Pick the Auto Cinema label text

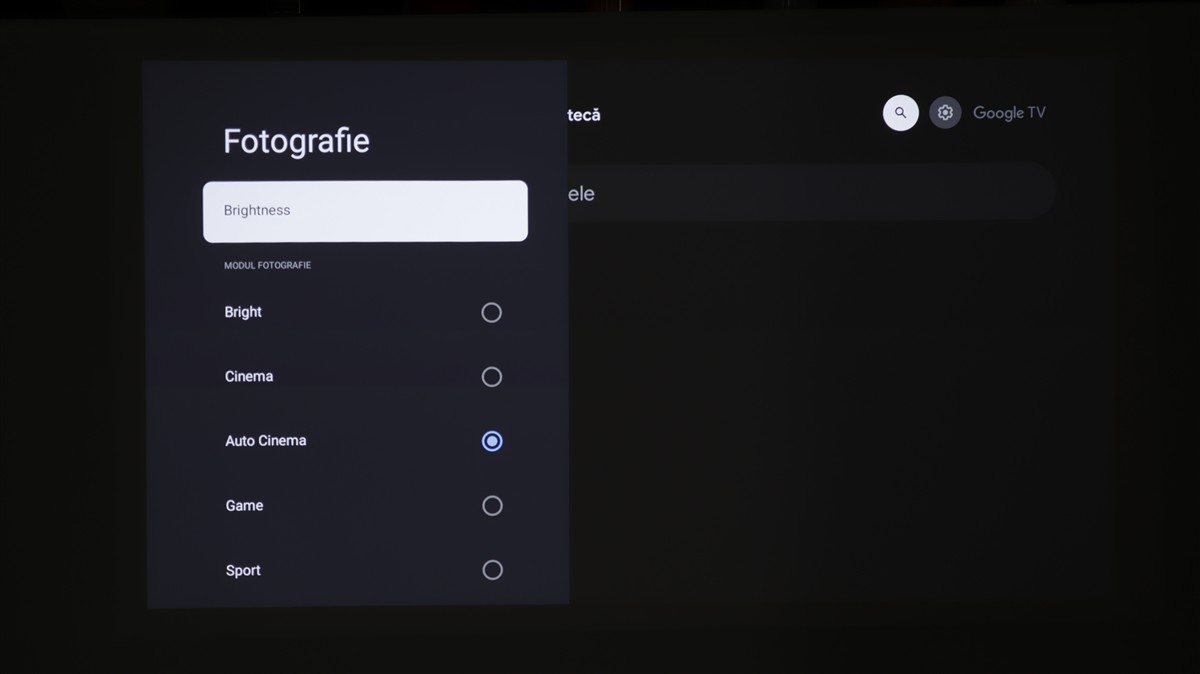pos(265,441)
